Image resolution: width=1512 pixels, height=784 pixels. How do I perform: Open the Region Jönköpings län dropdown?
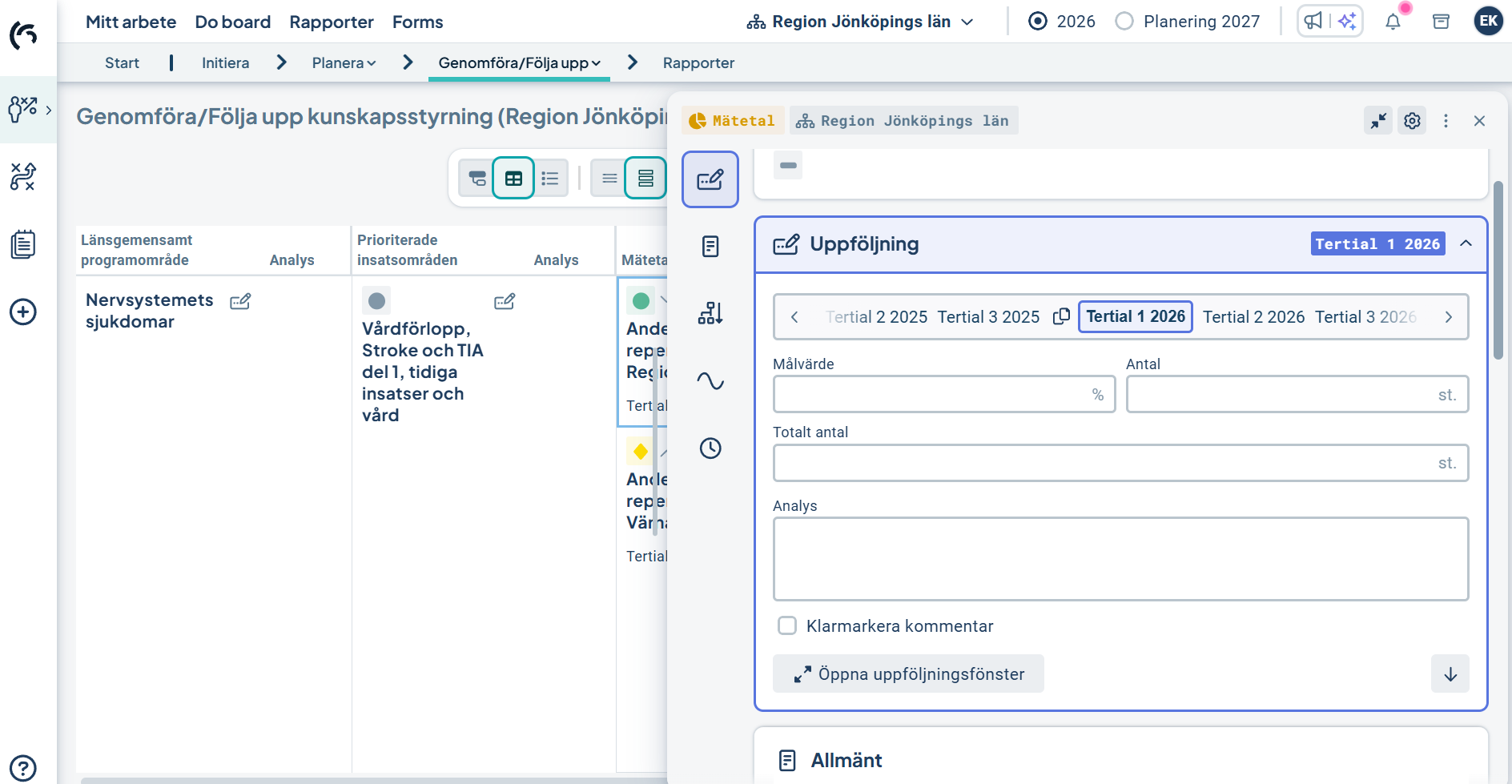coord(860,22)
